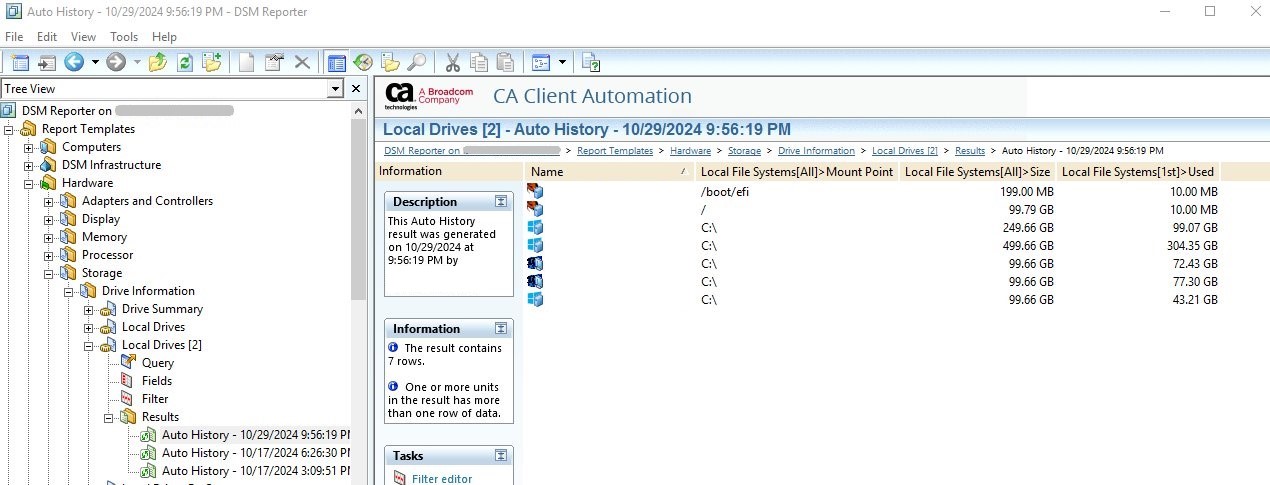1270x485 pixels.
Task: Click the Hardware breadcrumb link
Action: pos(691,151)
